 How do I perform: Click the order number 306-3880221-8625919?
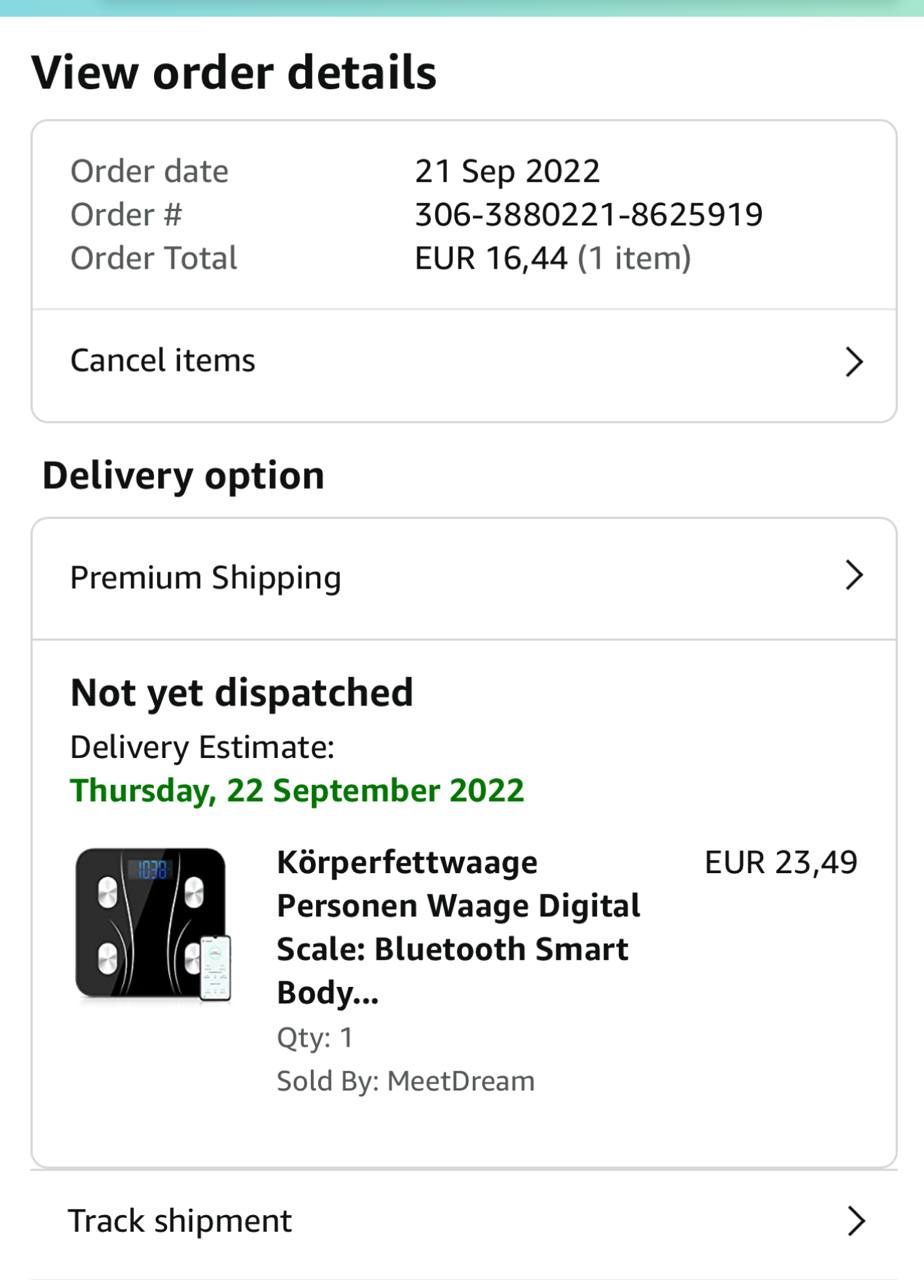588,214
